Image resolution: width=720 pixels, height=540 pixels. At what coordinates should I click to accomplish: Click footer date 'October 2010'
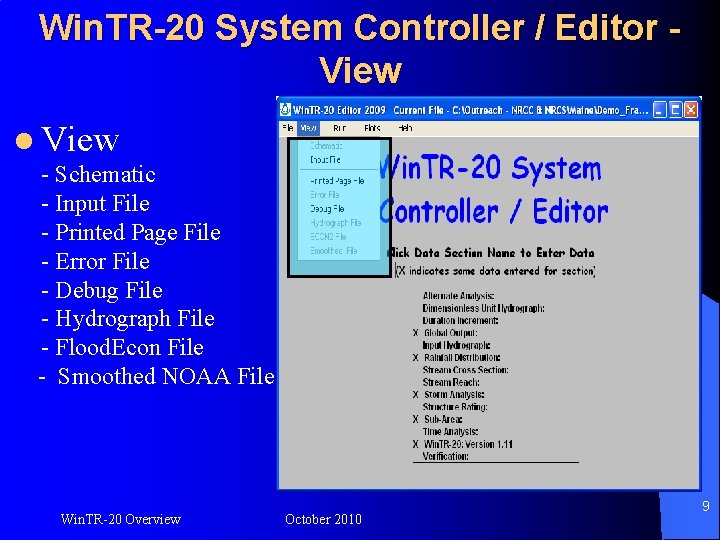click(323, 519)
